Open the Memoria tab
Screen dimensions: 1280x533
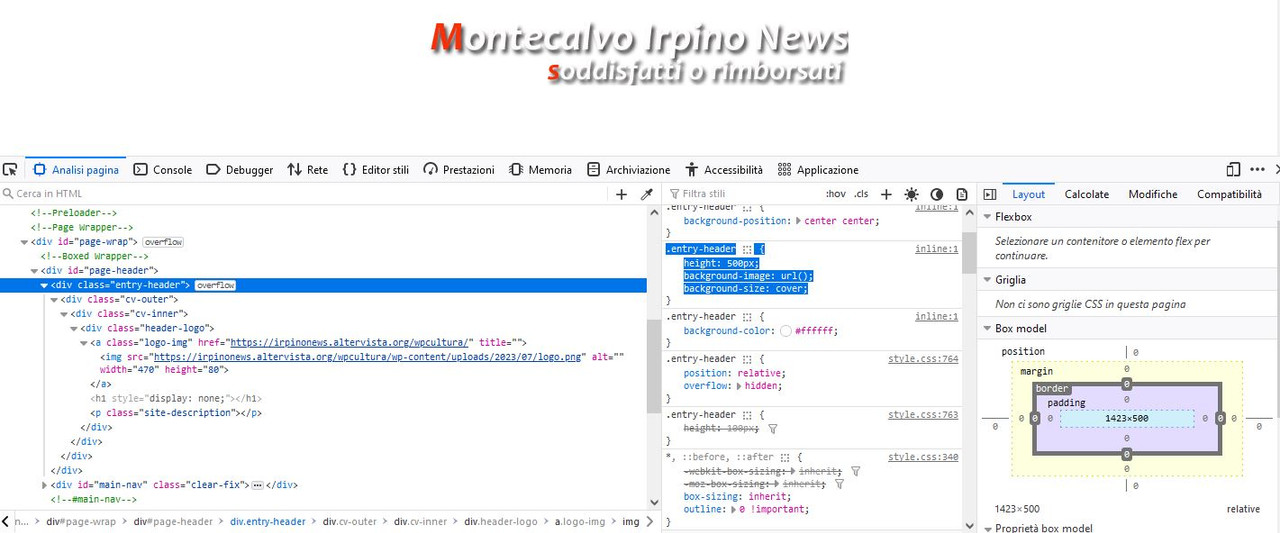point(541,170)
